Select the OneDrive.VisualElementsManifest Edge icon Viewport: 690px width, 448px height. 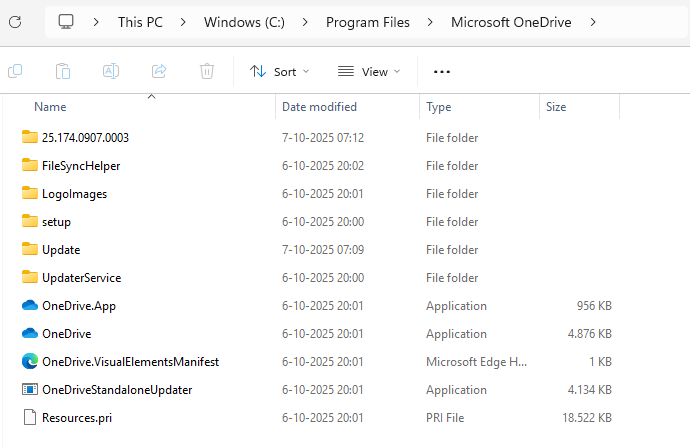coord(29,362)
